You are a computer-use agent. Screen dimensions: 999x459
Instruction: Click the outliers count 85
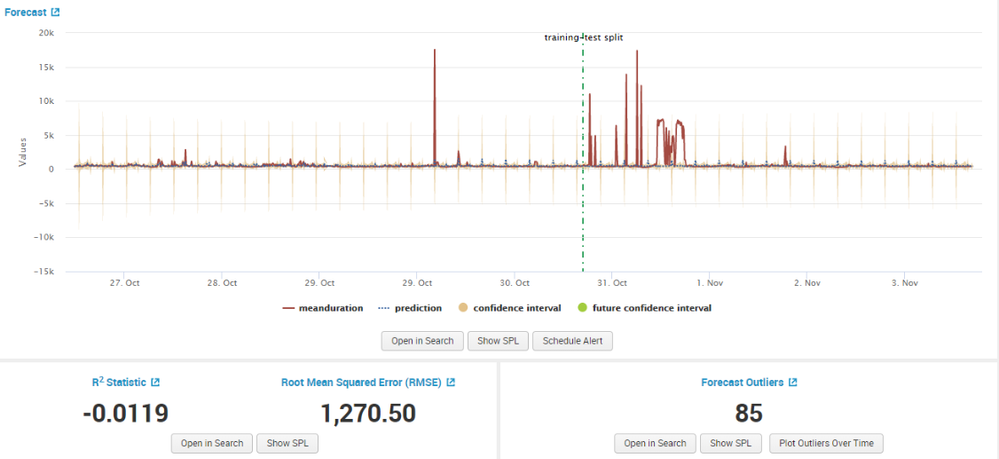(x=749, y=413)
